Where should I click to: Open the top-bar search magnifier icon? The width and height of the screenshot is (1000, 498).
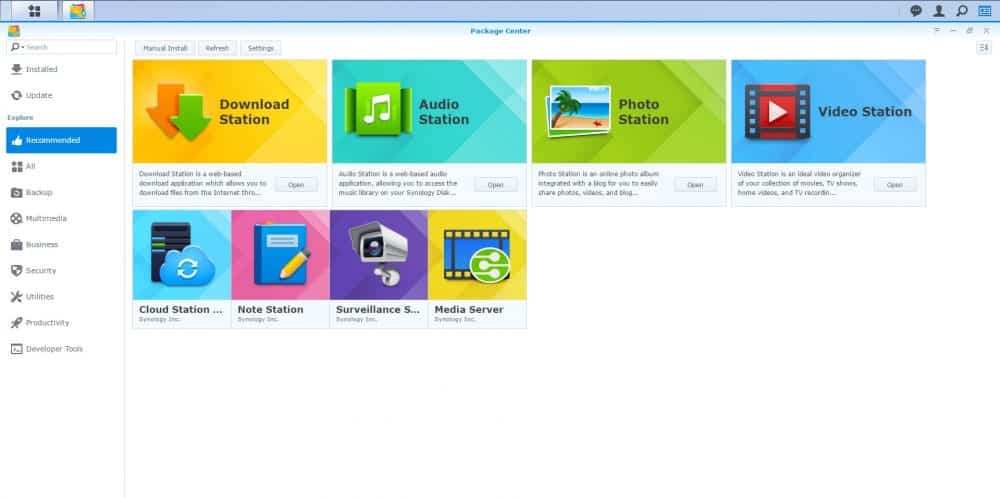coord(962,11)
